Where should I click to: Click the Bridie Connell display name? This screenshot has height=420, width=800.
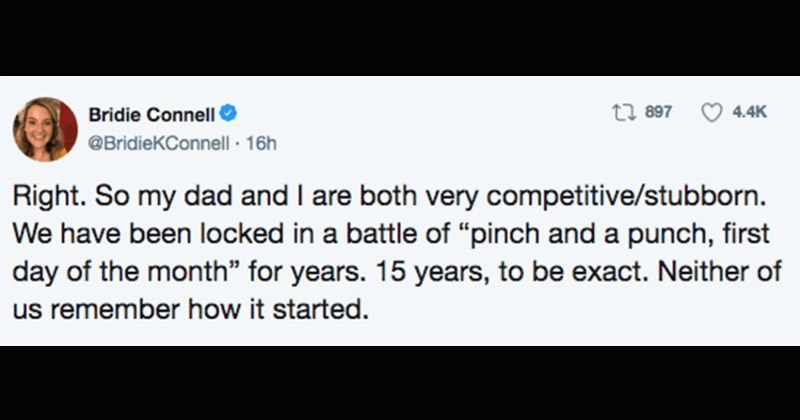[154, 116]
